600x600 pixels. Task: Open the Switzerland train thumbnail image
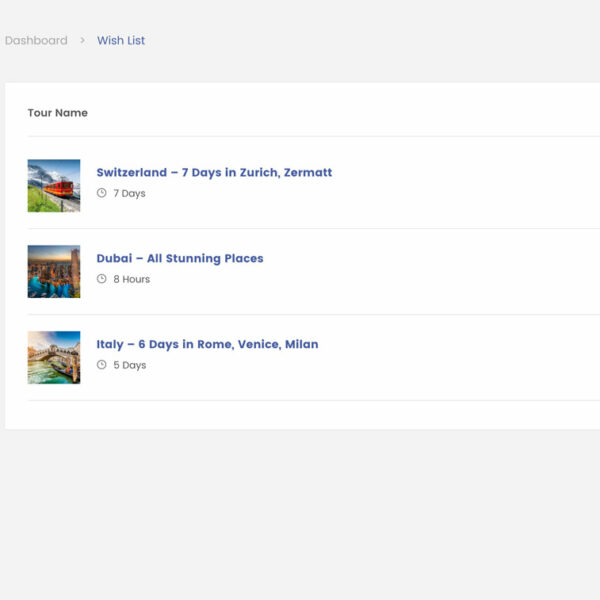pyautogui.click(x=54, y=186)
